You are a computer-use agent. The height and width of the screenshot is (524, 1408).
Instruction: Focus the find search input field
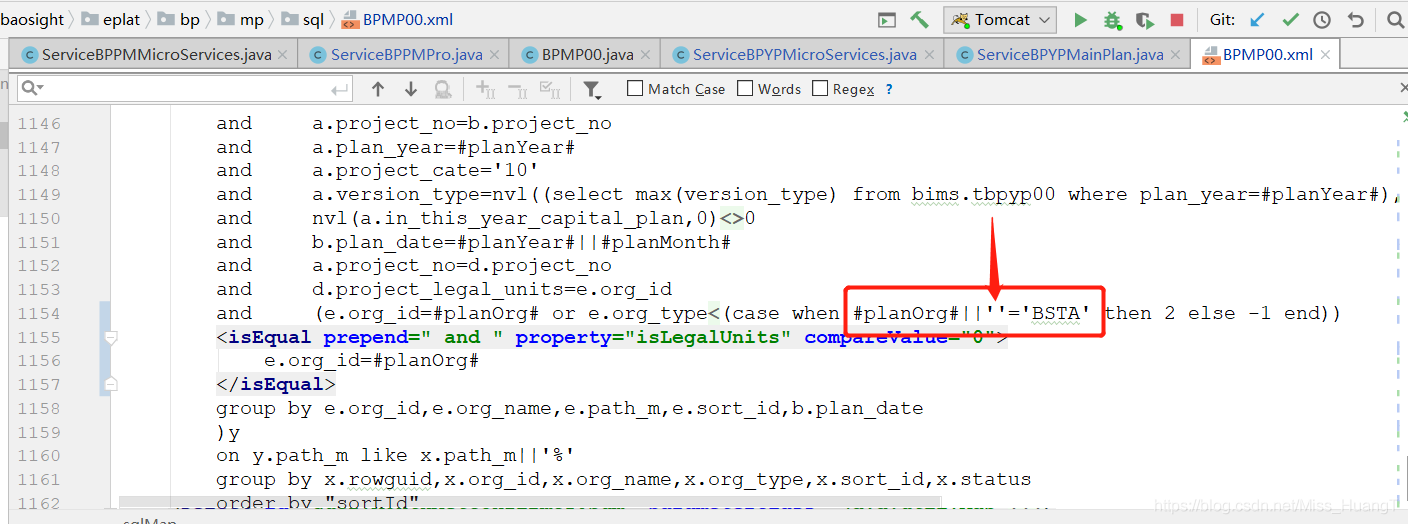(x=185, y=89)
